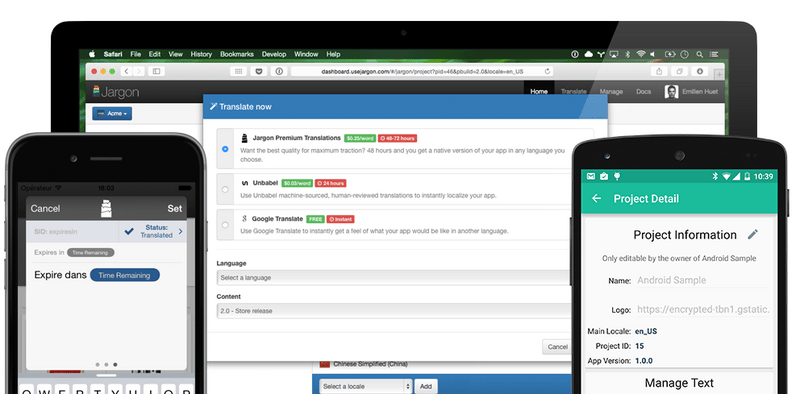Tap the blue Time Remaining token
800x394 pixels.
pyautogui.click(x=124, y=275)
